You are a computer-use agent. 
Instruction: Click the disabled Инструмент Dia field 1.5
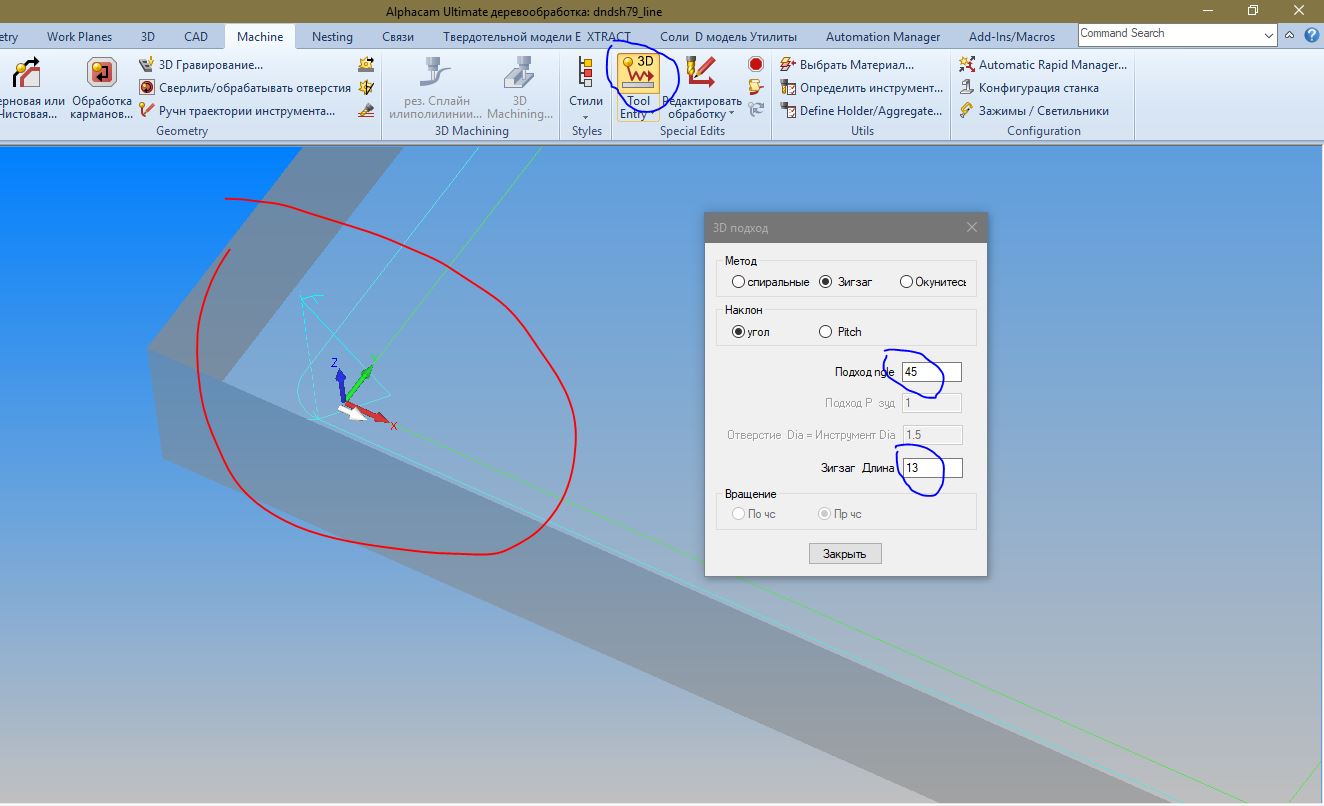click(x=932, y=434)
